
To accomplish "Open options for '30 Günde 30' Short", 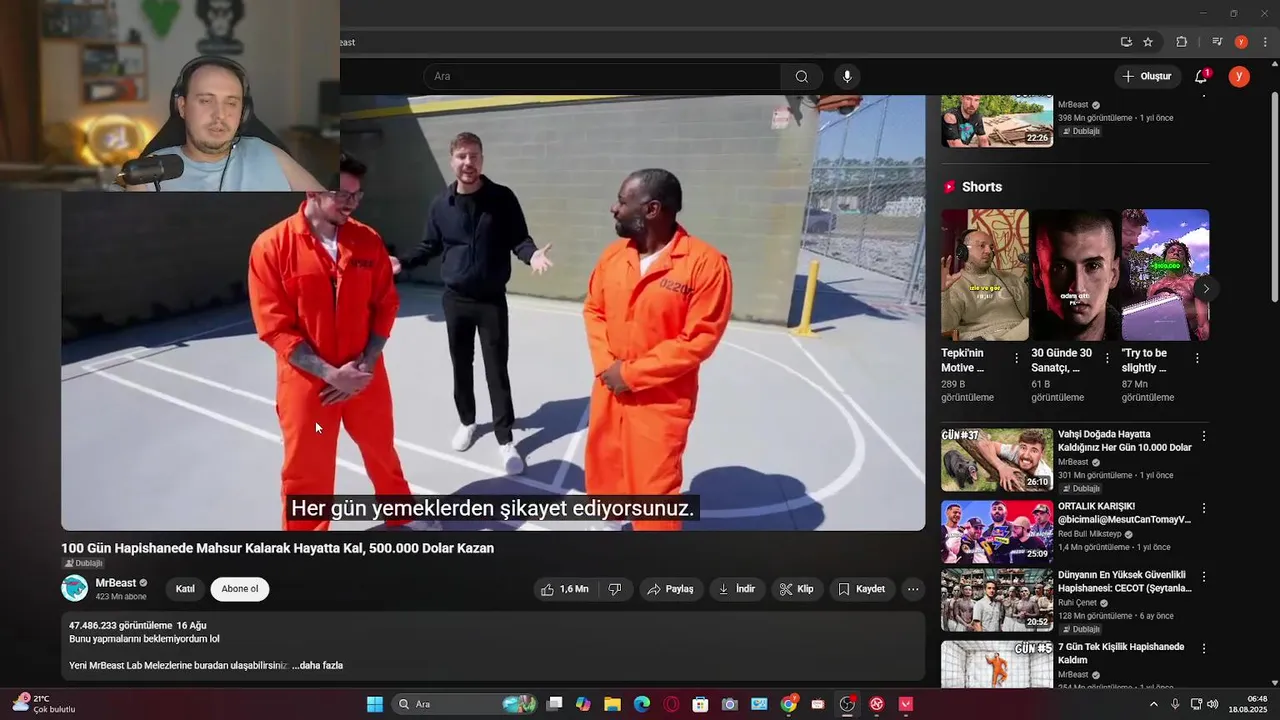I will coord(1107,358).
